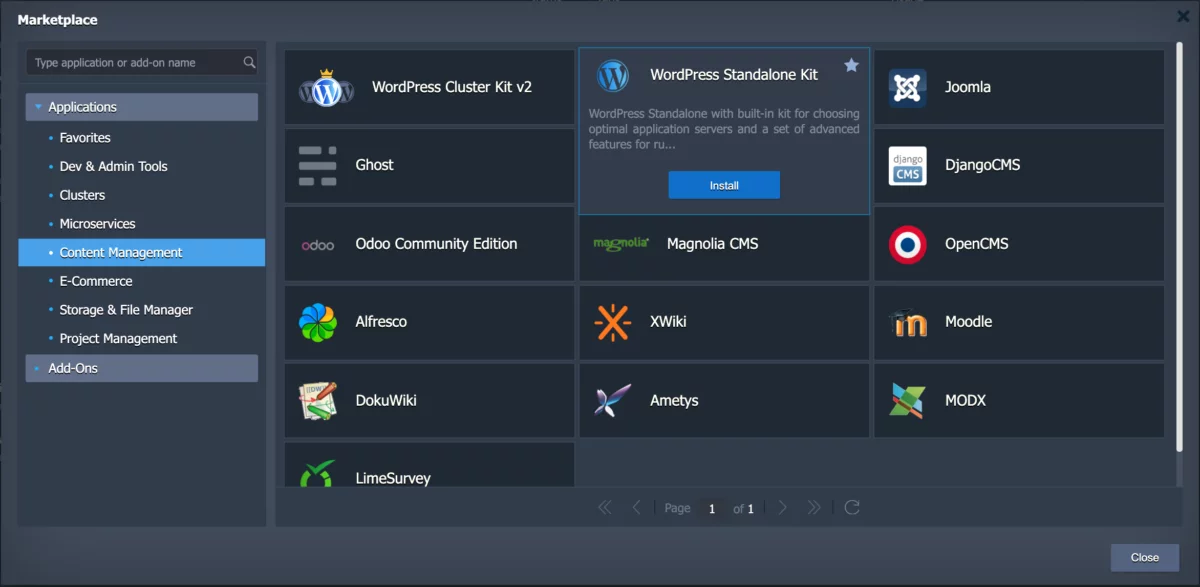The width and height of the screenshot is (1200, 587).
Task: Go to the next page arrow
Action: 783,508
